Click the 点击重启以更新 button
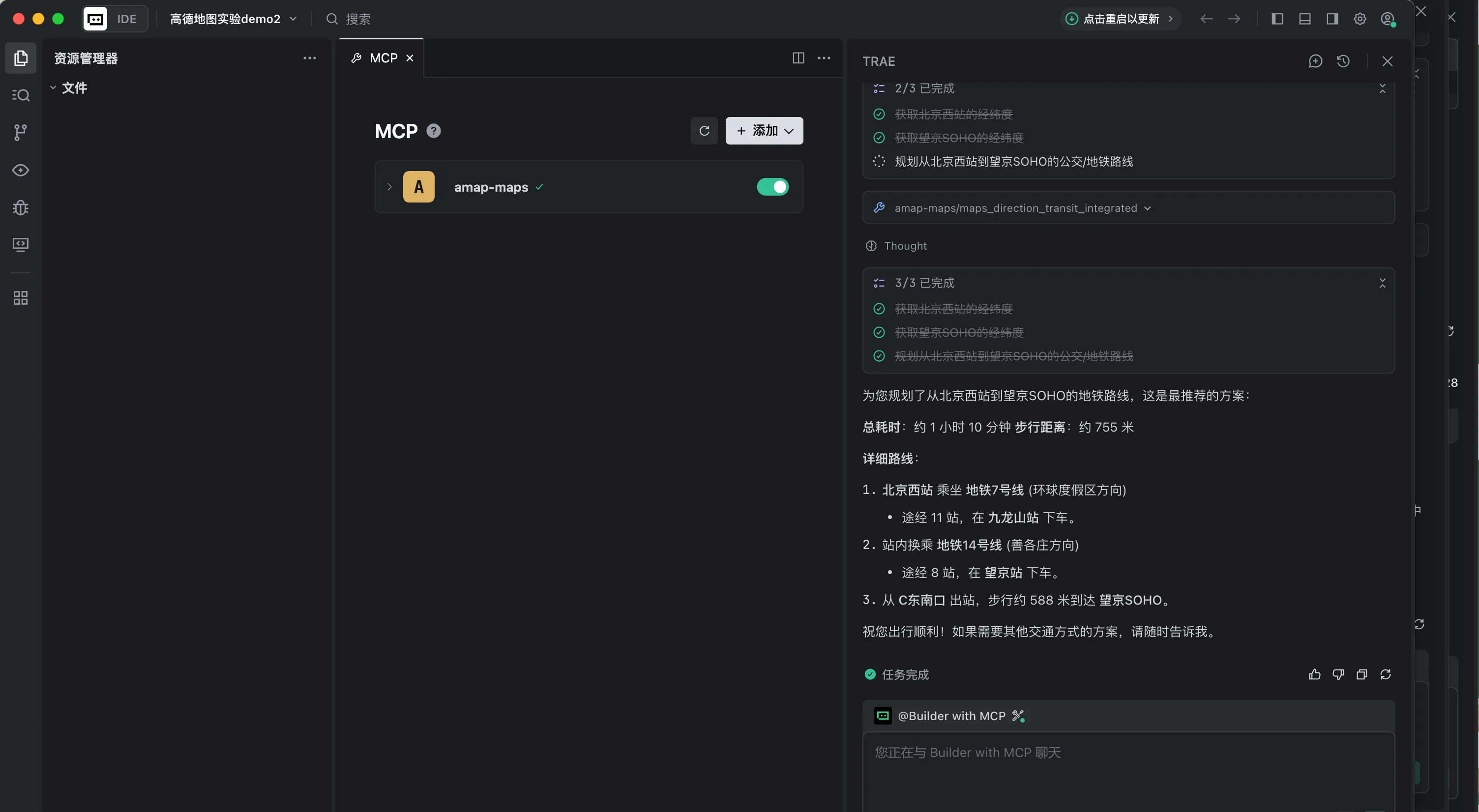 1120,19
